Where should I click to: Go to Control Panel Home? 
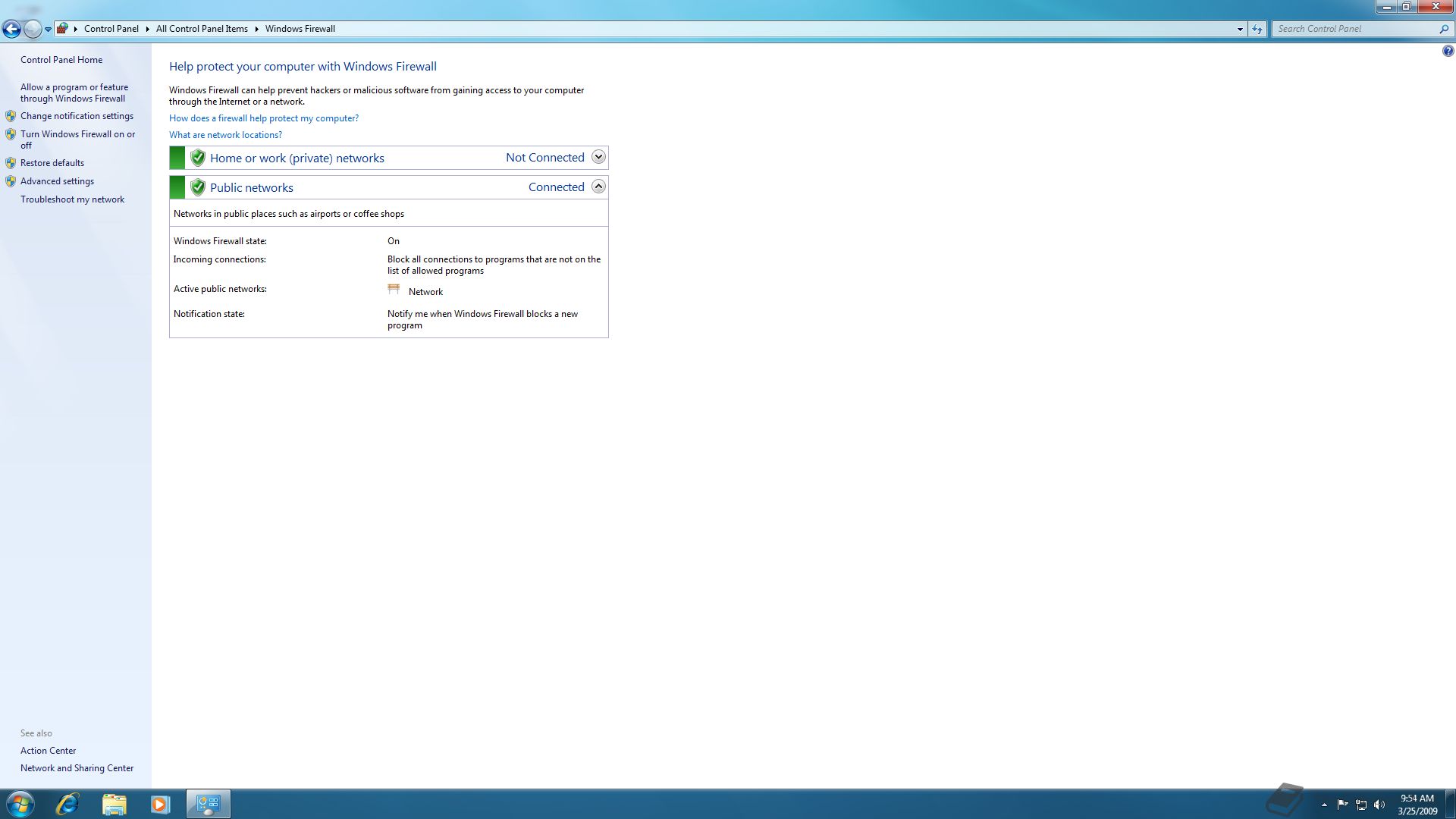[x=61, y=60]
